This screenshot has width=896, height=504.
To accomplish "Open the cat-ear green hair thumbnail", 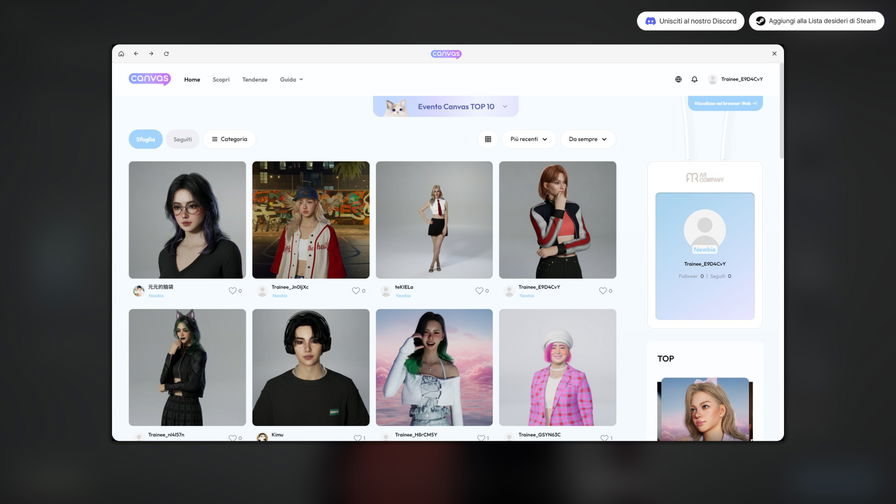I will click(187, 367).
